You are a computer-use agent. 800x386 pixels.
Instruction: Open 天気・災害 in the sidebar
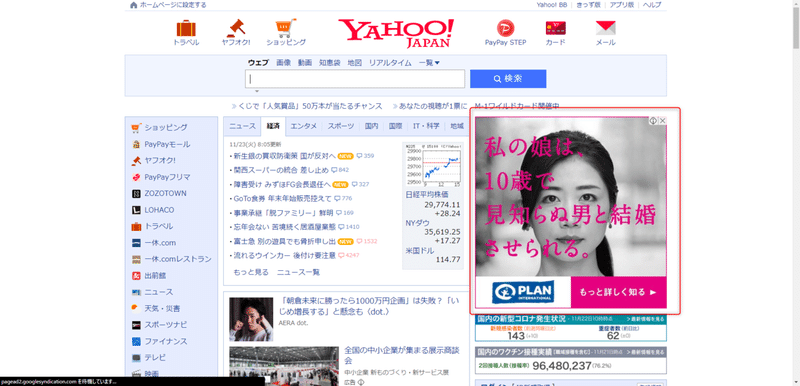point(162,308)
